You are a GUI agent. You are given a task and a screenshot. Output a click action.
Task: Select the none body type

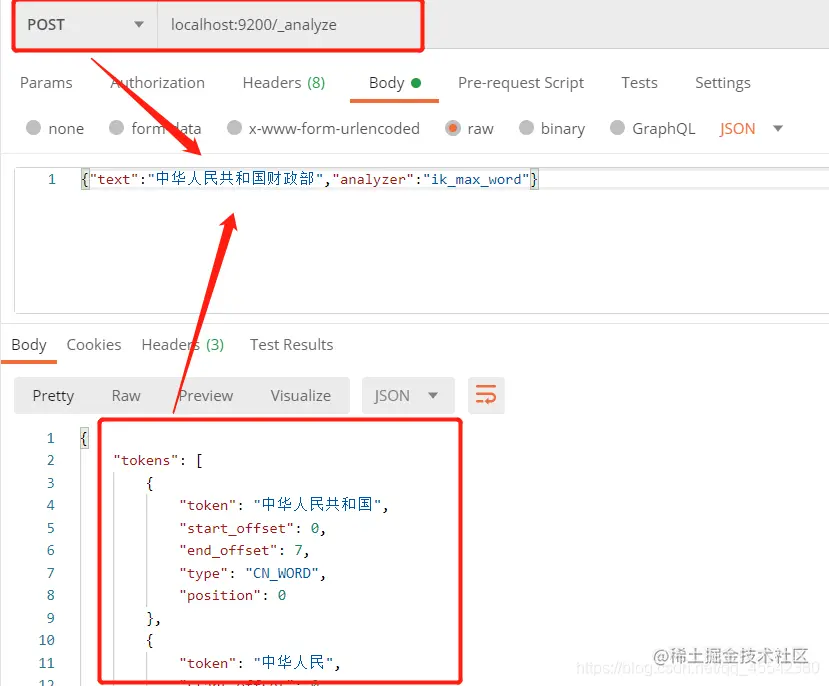point(55,128)
